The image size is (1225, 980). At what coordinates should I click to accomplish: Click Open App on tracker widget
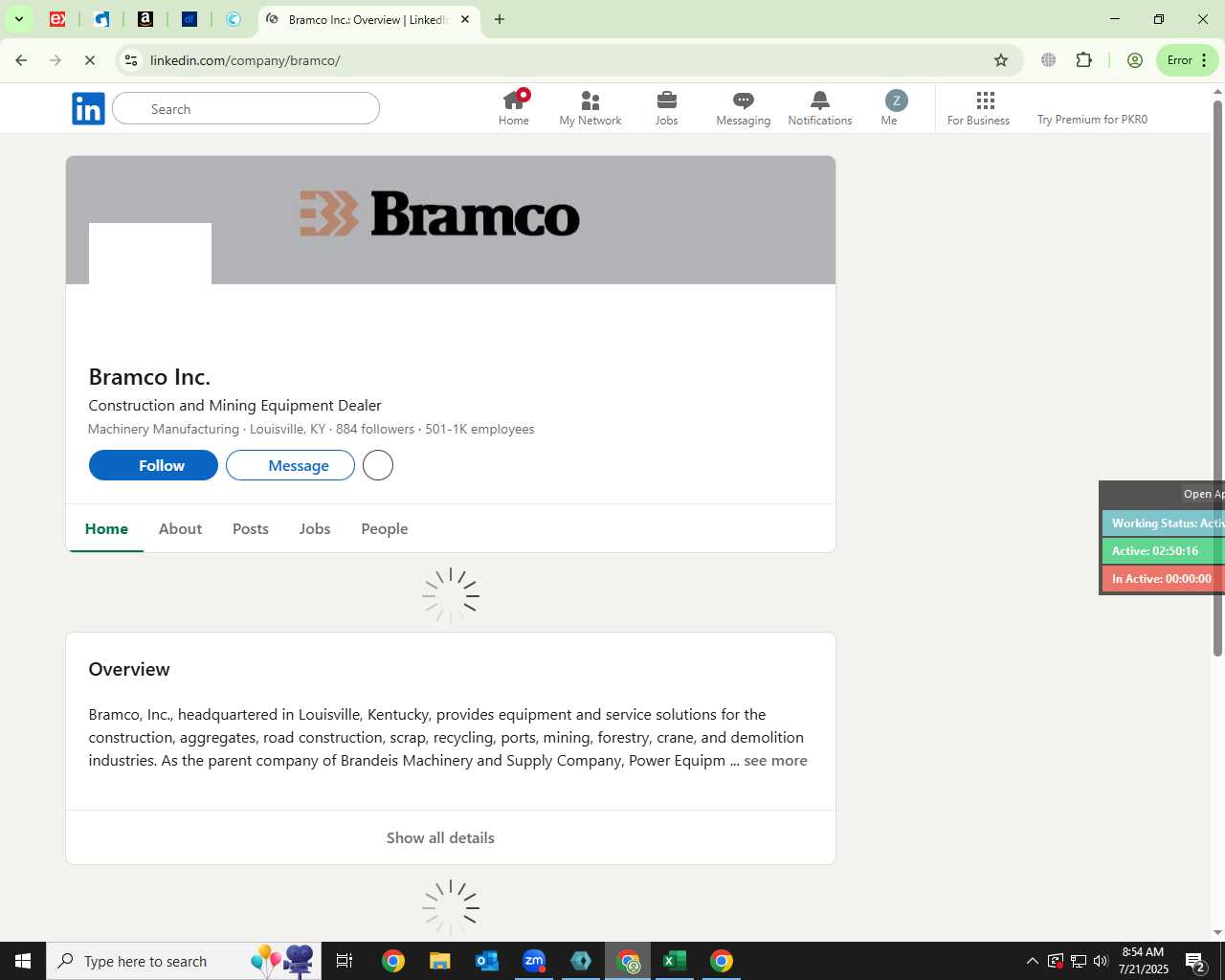click(x=1203, y=494)
